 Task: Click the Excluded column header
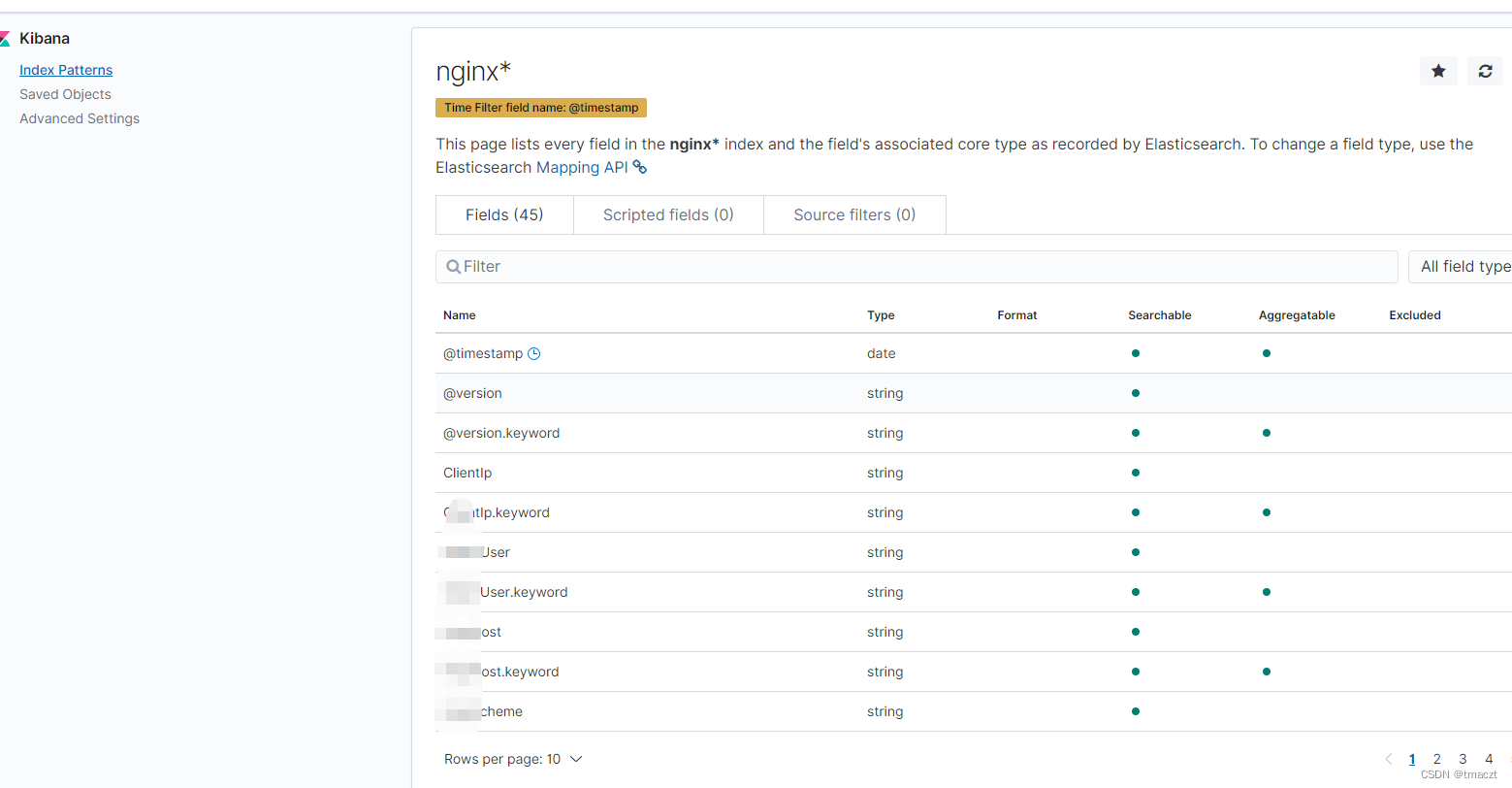coord(1415,315)
